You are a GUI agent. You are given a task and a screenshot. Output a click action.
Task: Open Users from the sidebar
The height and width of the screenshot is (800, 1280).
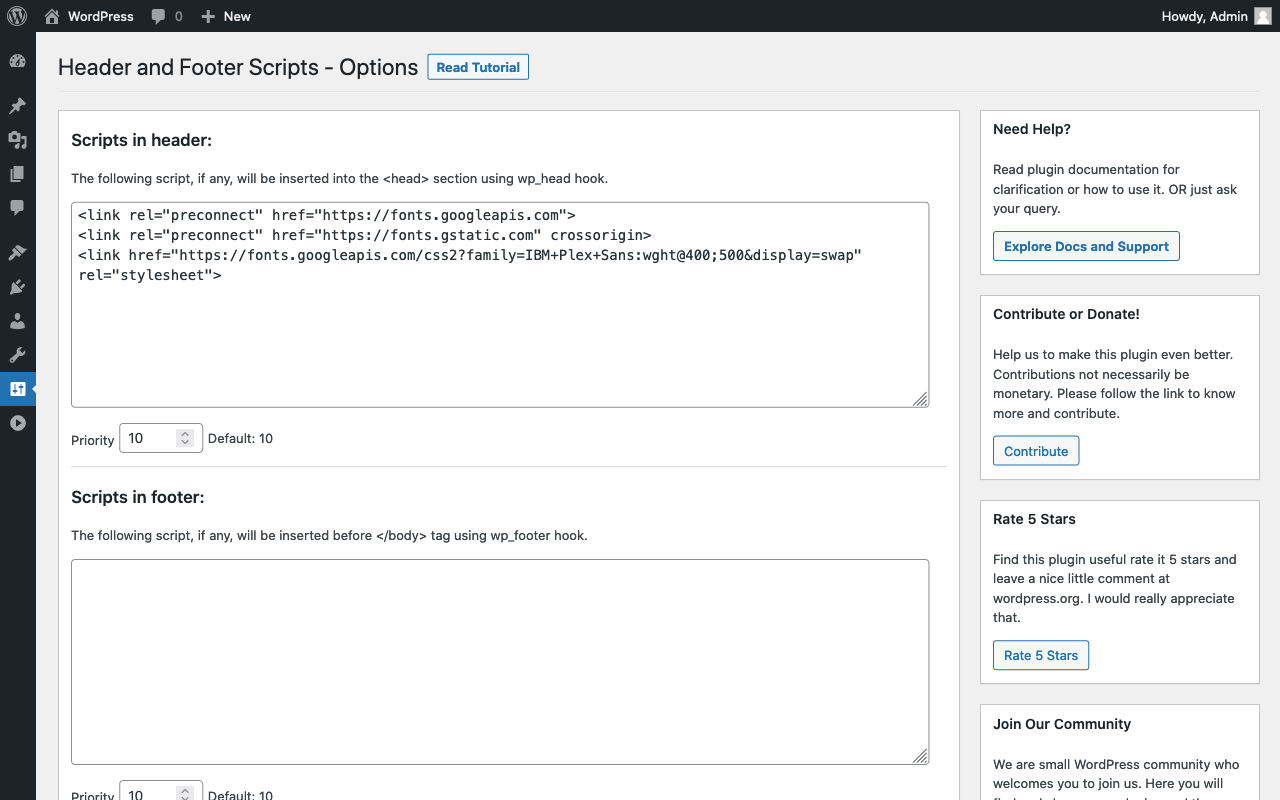[x=17, y=321]
